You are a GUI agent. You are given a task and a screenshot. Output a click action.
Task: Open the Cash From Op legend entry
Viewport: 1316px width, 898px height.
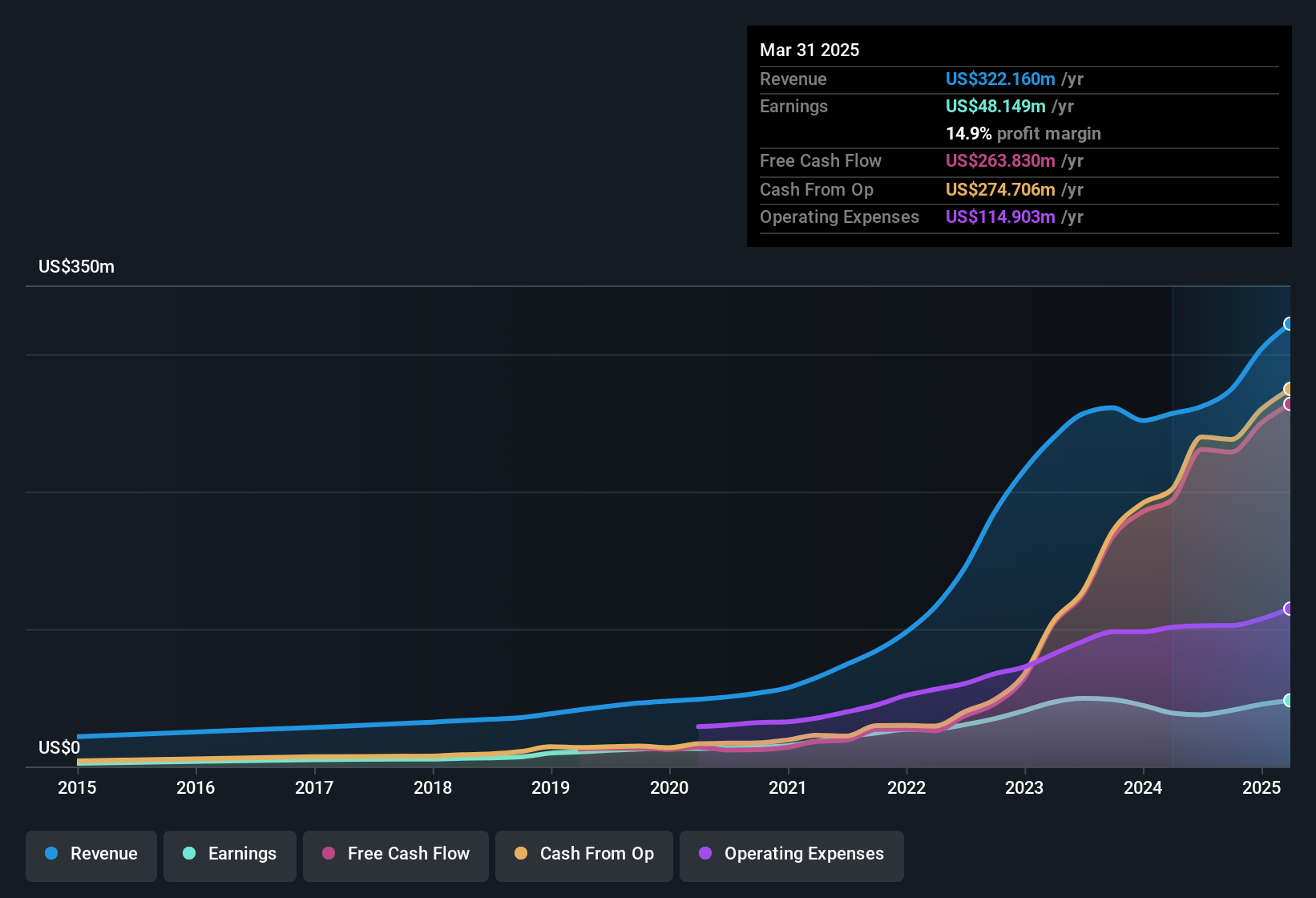583,855
